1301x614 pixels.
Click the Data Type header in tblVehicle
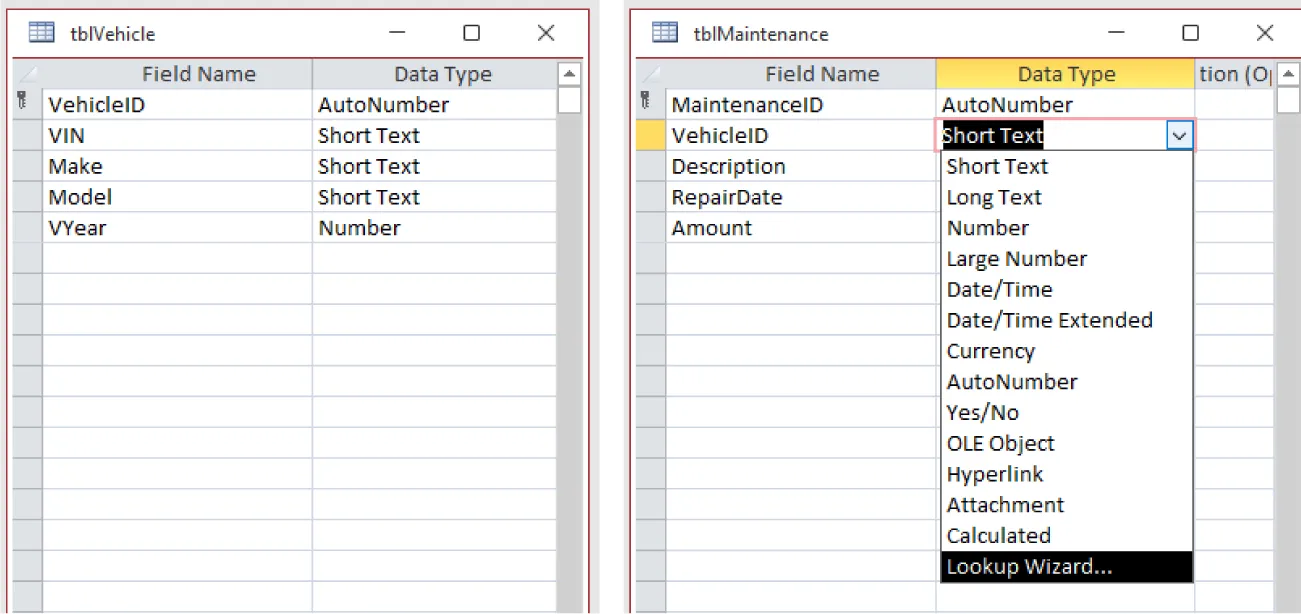[443, 74]
